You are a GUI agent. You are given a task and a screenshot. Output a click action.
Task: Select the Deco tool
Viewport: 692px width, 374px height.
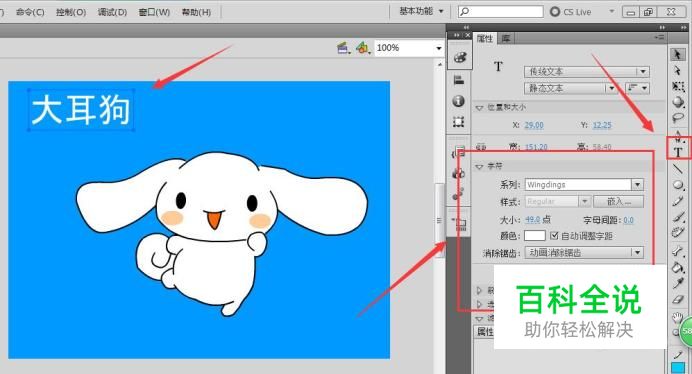click(x=678, y=232)
